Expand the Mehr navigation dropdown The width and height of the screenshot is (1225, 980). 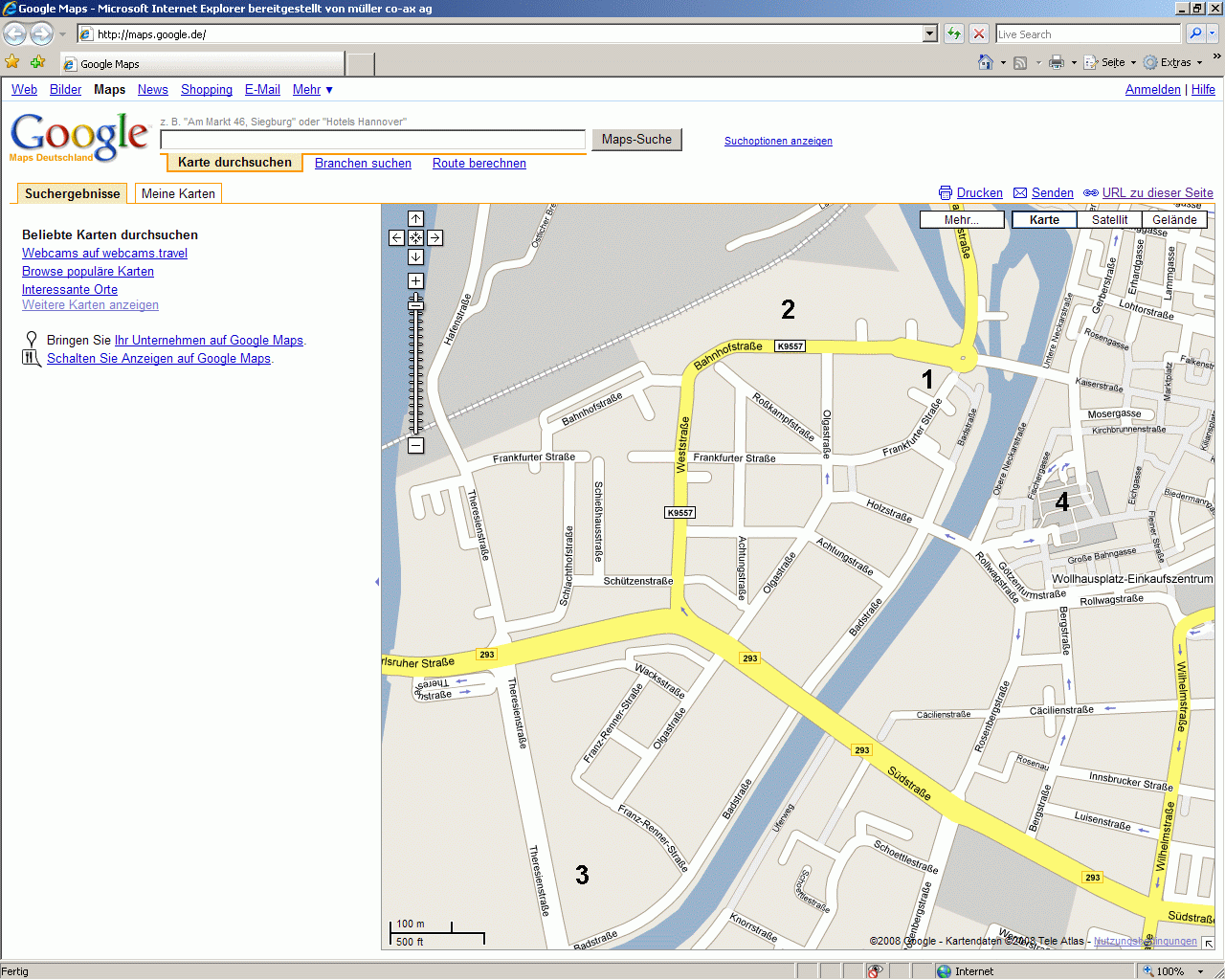tap(313, 89)
